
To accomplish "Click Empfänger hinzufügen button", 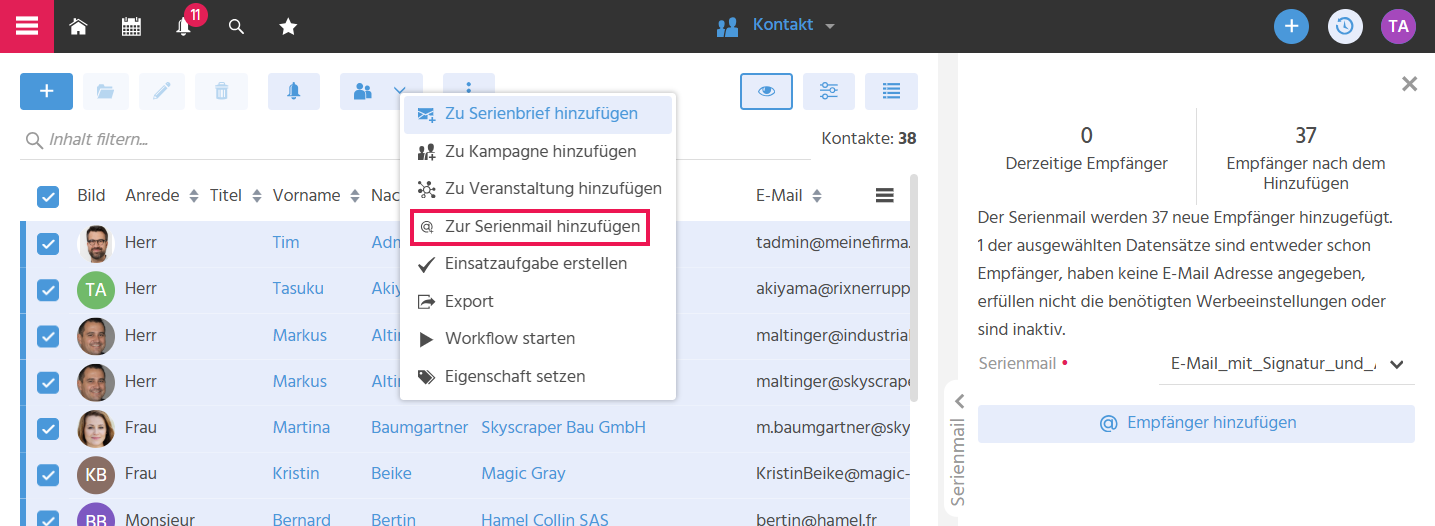I will pos(1196,423).
